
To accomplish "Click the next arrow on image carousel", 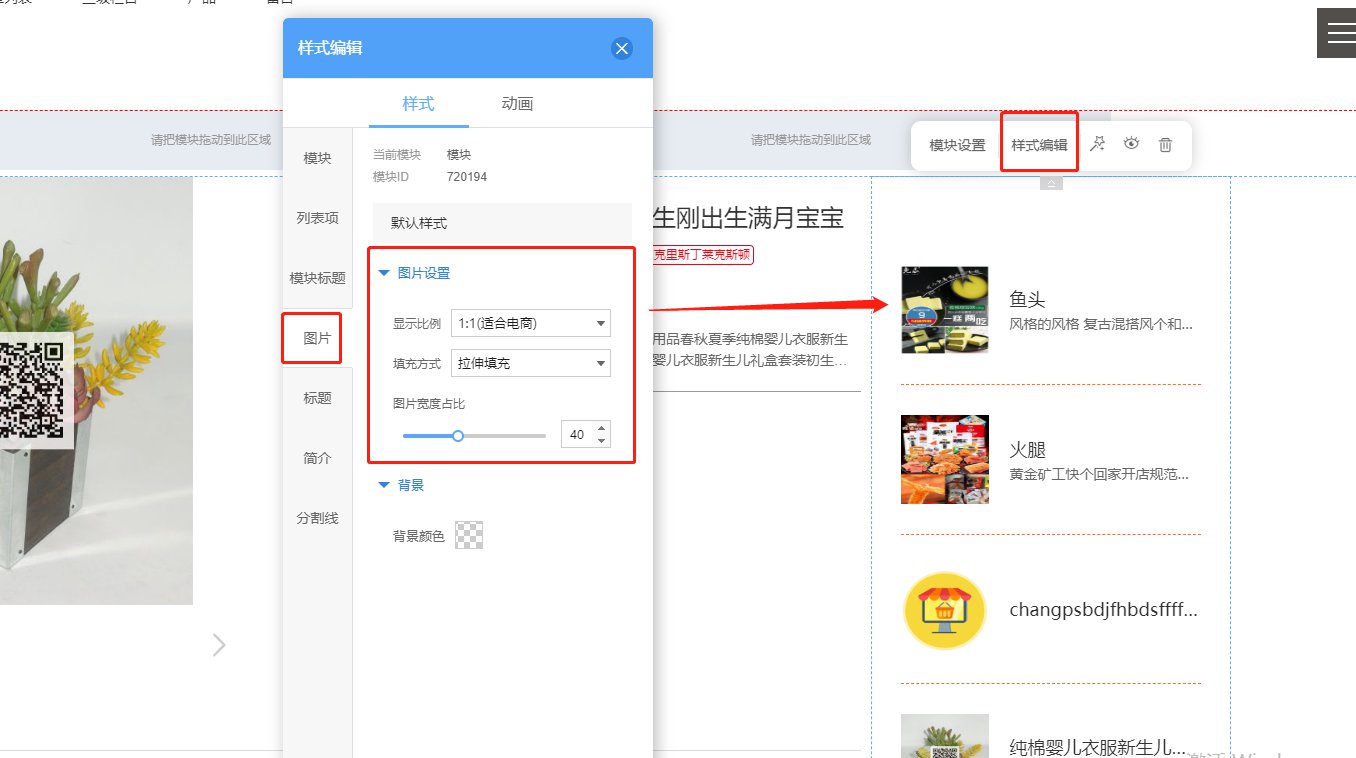I will tap(219, 645).
